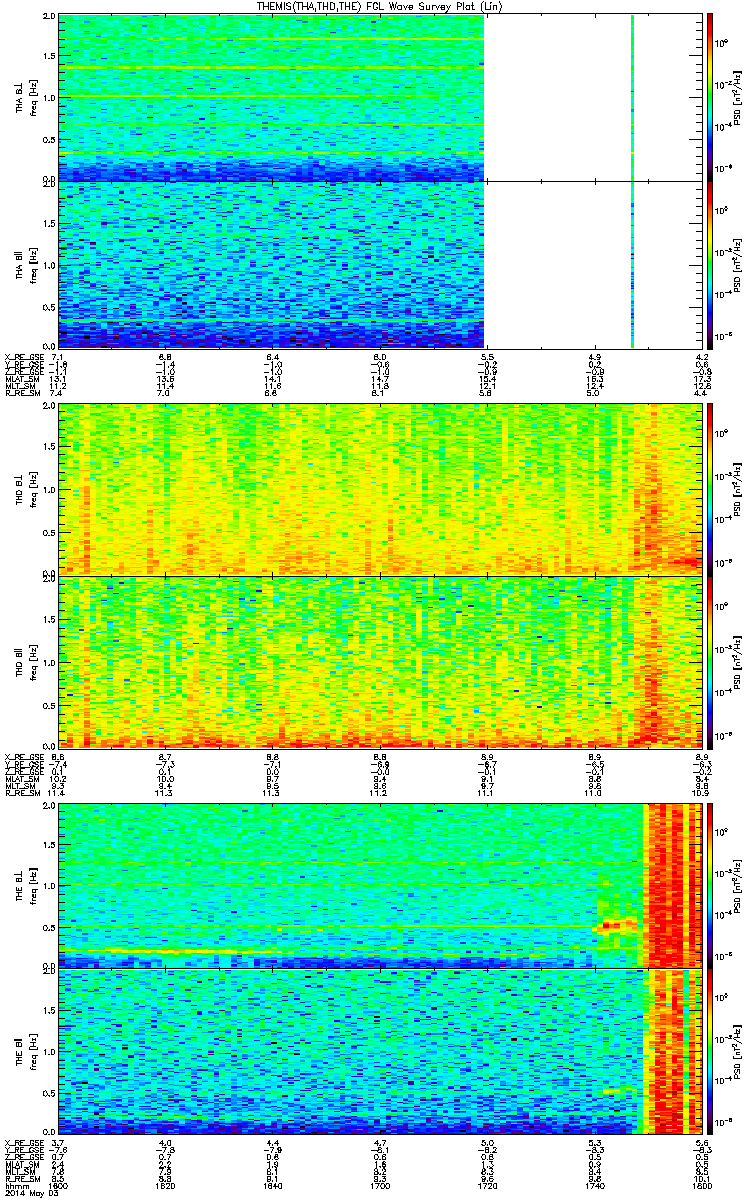Click the 1600 time label on bottom axis

[59, 1185]
